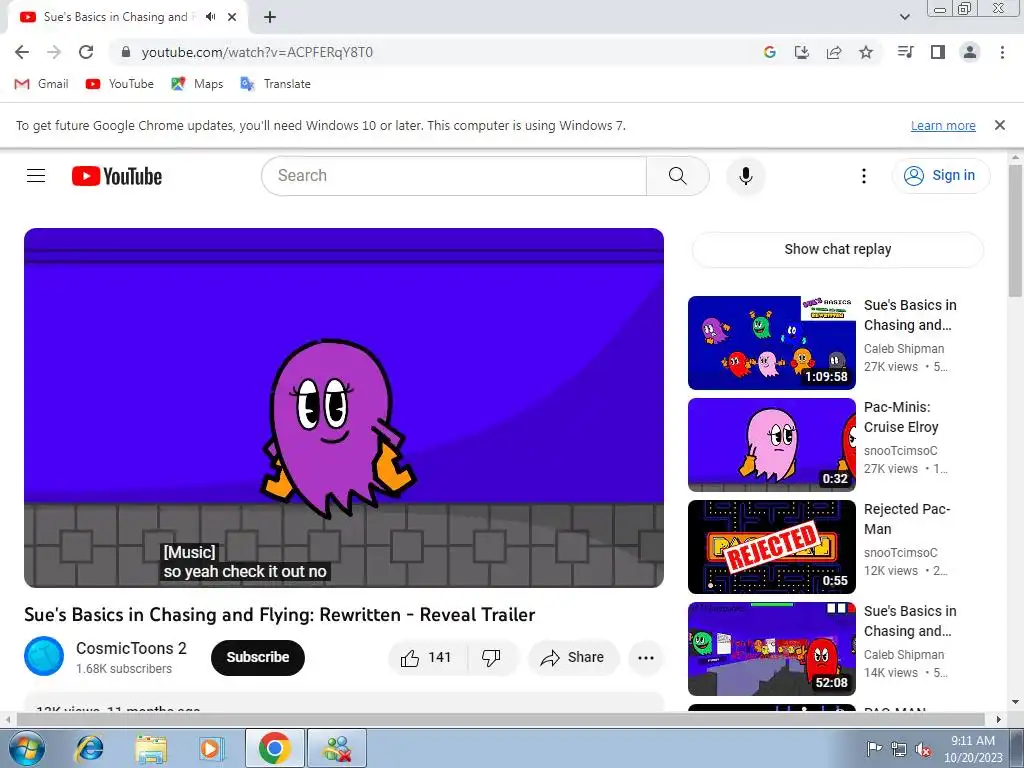The width and height of the screenshot is (1024, 768).
Task: Open the 1:09:58 Sue's Basics thumbnail
Action: 772,343
